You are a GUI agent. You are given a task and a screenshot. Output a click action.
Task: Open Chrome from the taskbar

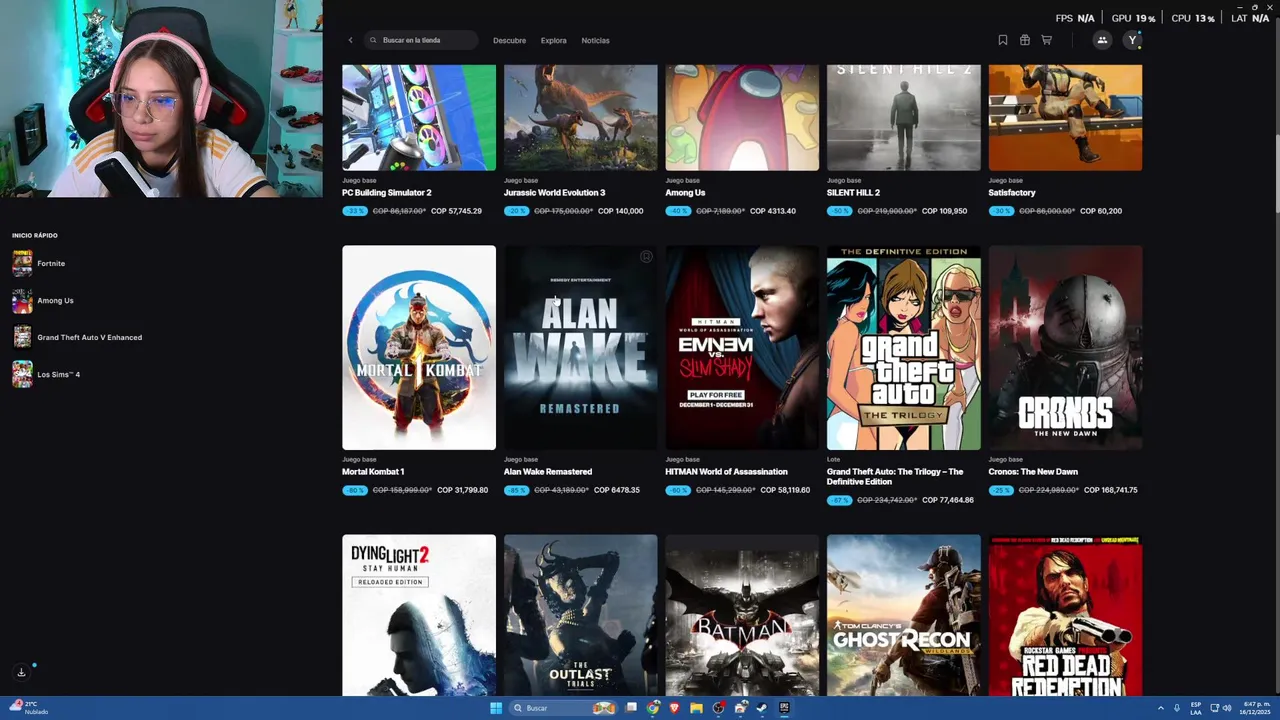coord(653,708)
